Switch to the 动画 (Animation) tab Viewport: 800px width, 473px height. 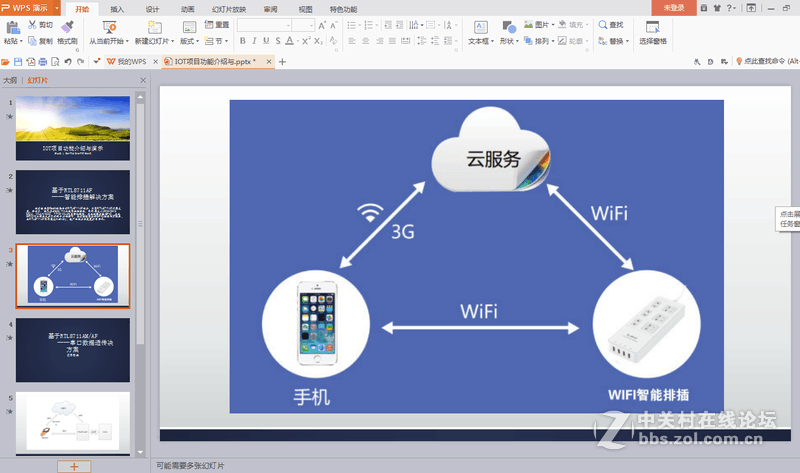(x=187, y=9)
